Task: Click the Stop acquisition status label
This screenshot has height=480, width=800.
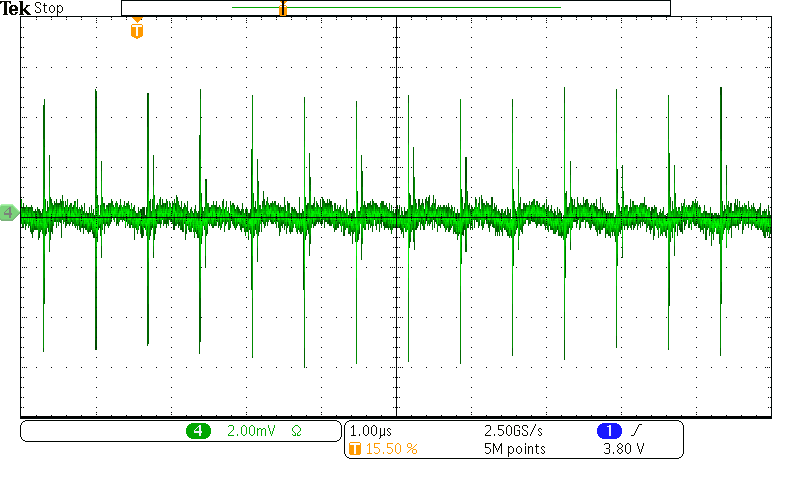Action: click(48, 8)
